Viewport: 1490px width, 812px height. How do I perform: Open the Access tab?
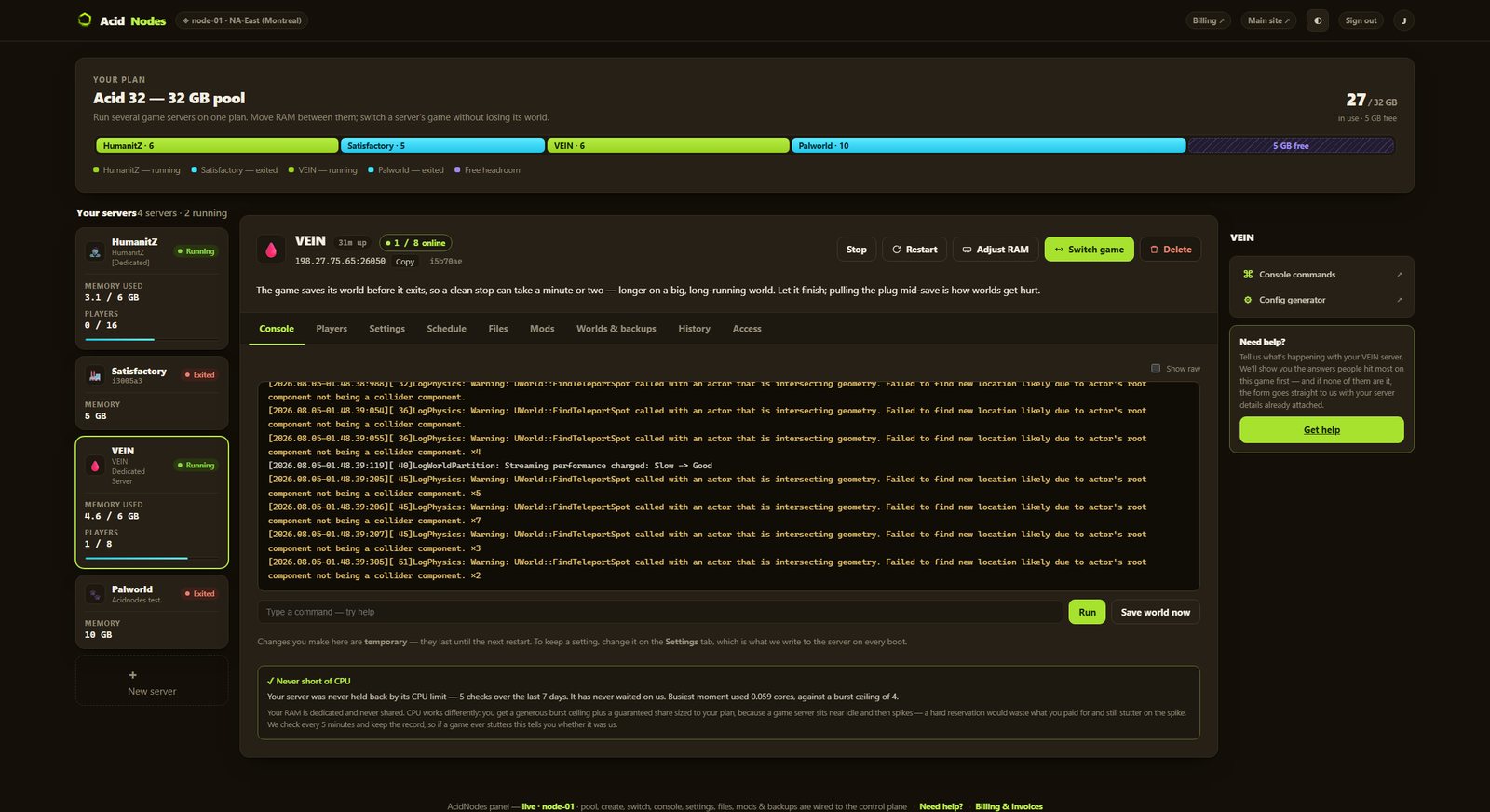coord(747,329)
